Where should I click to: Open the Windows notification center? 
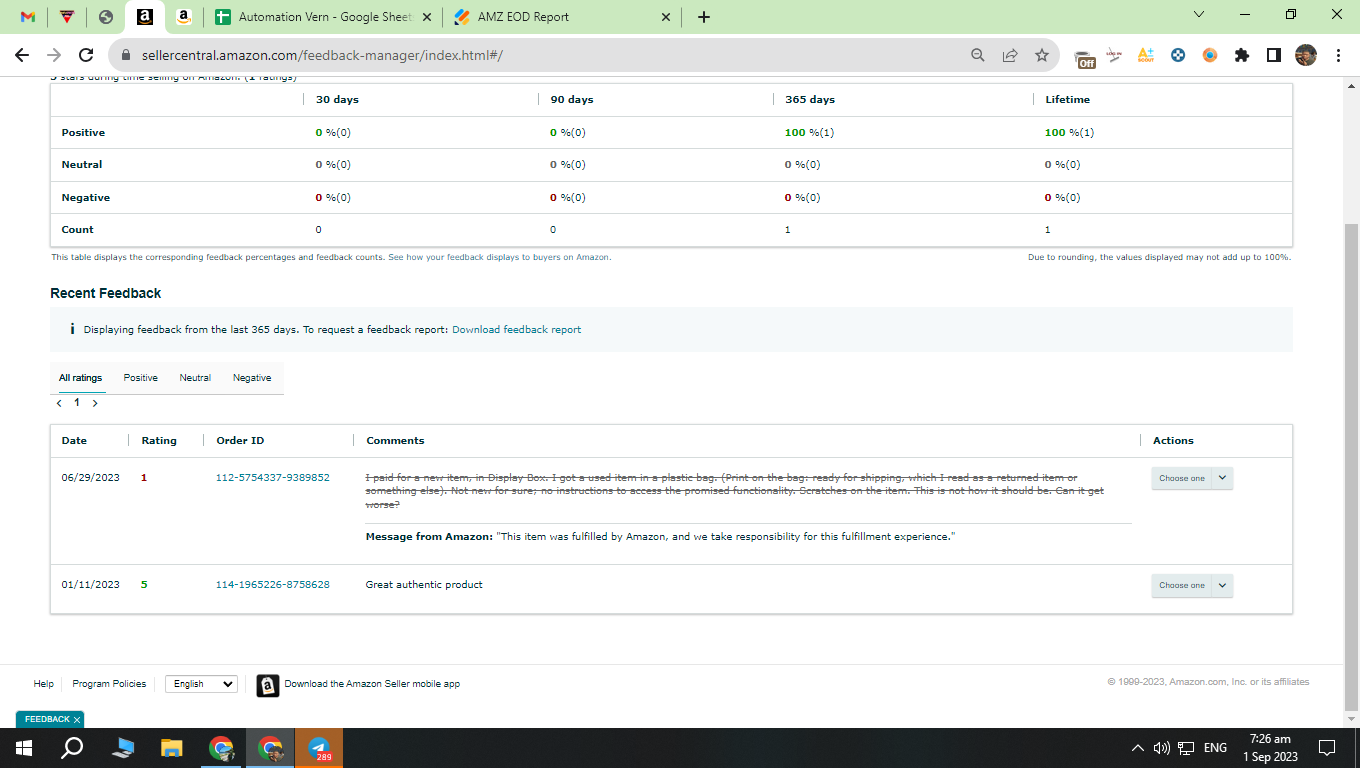(1327, 748)
